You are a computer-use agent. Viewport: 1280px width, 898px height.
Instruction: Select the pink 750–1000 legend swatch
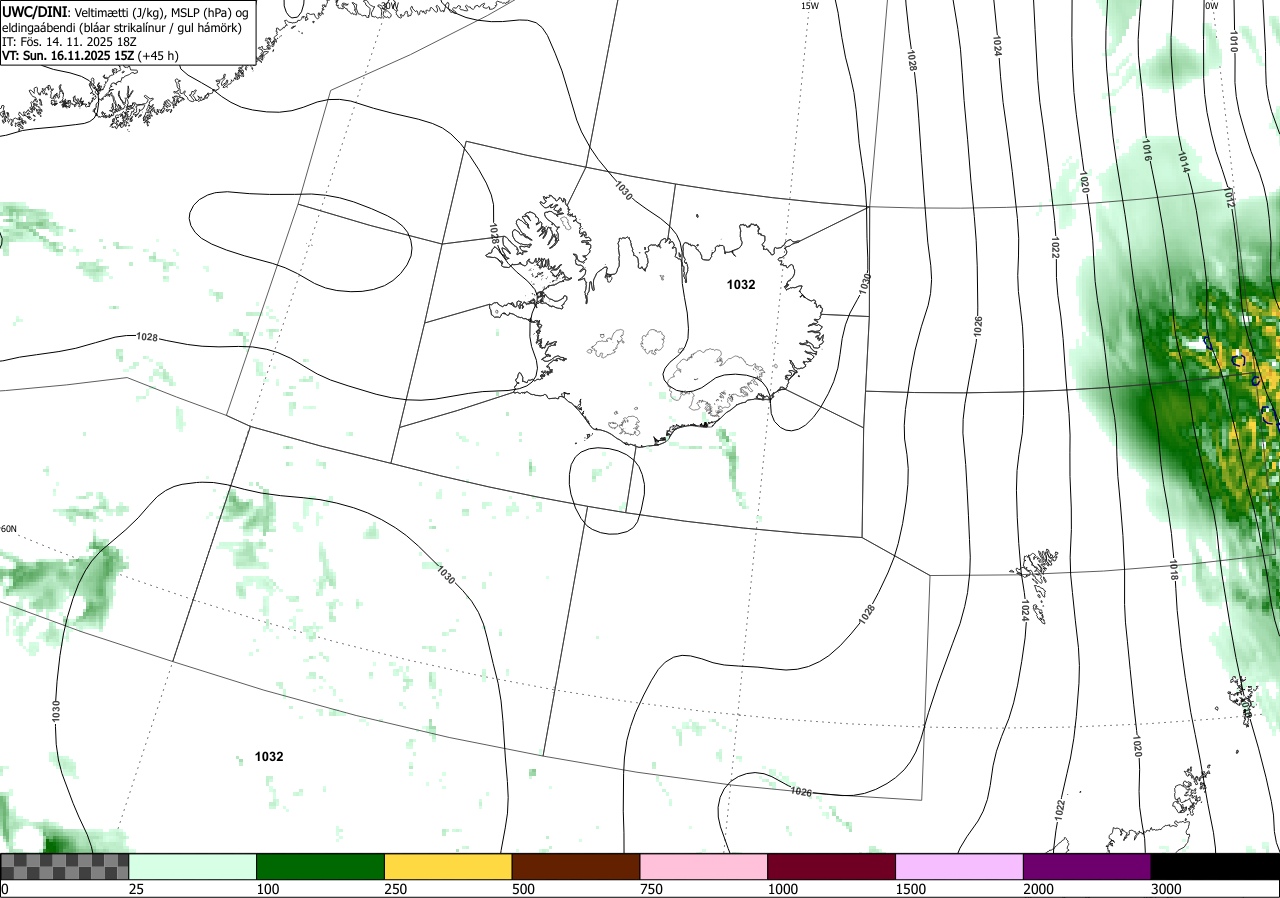tap(704, 866)
